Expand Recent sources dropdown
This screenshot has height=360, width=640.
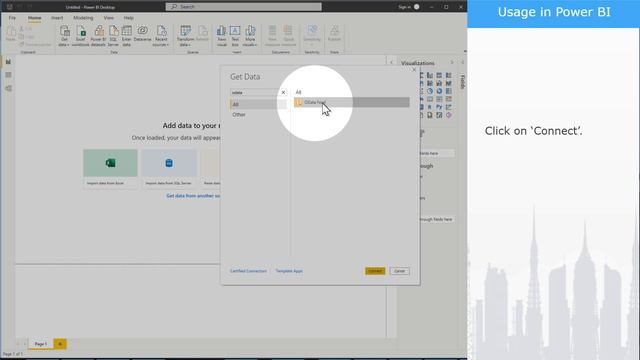click(x=161, y=36)
